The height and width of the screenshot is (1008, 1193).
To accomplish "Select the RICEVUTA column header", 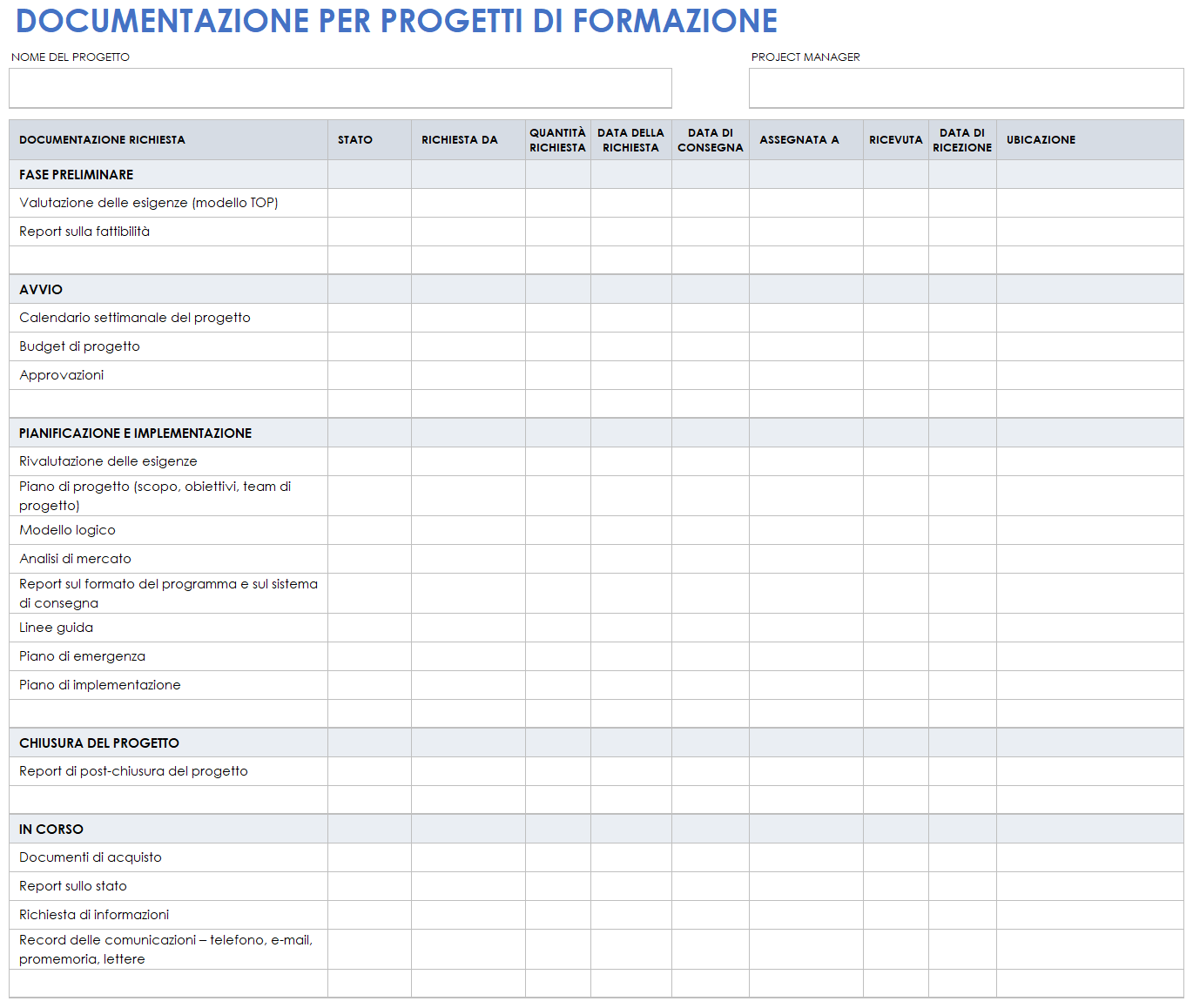I will [x=896, y=140].
